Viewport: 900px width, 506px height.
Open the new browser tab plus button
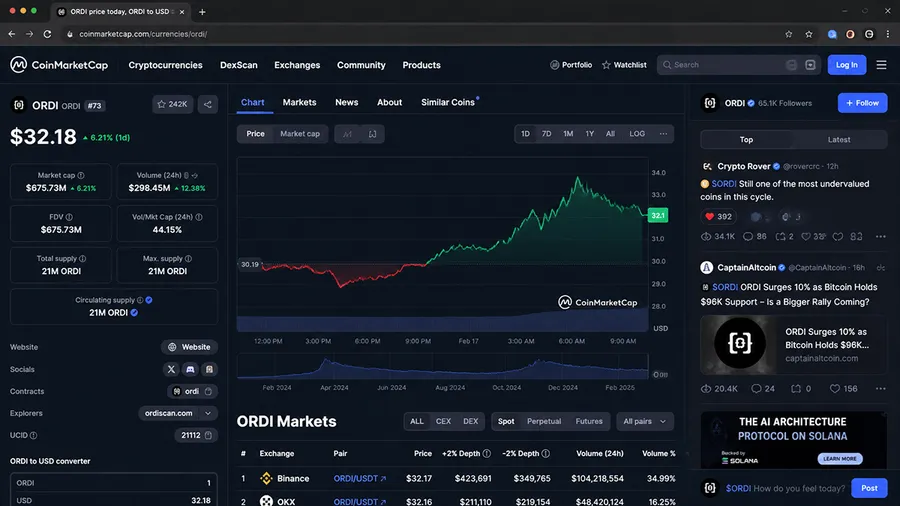[202, 11]
